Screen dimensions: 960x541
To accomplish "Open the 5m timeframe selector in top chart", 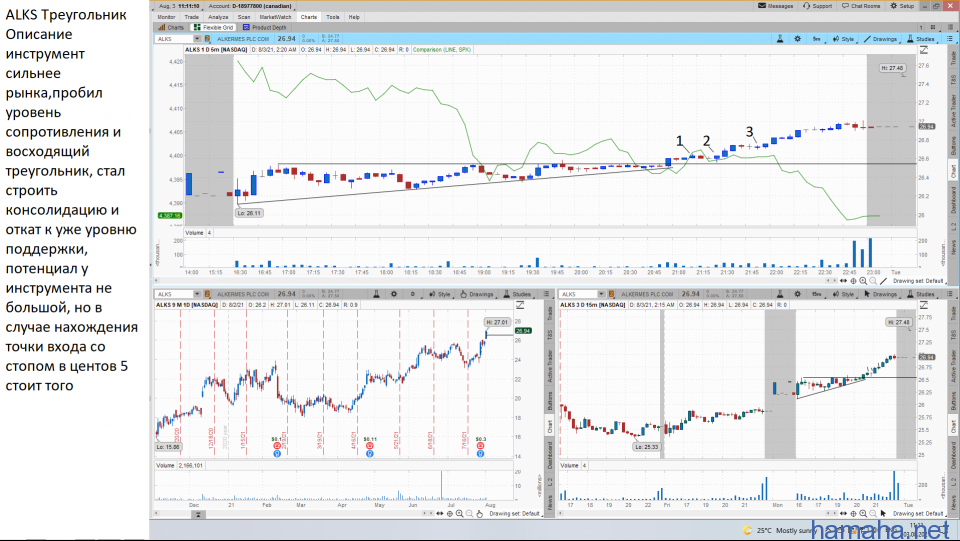I will [817, 39].
